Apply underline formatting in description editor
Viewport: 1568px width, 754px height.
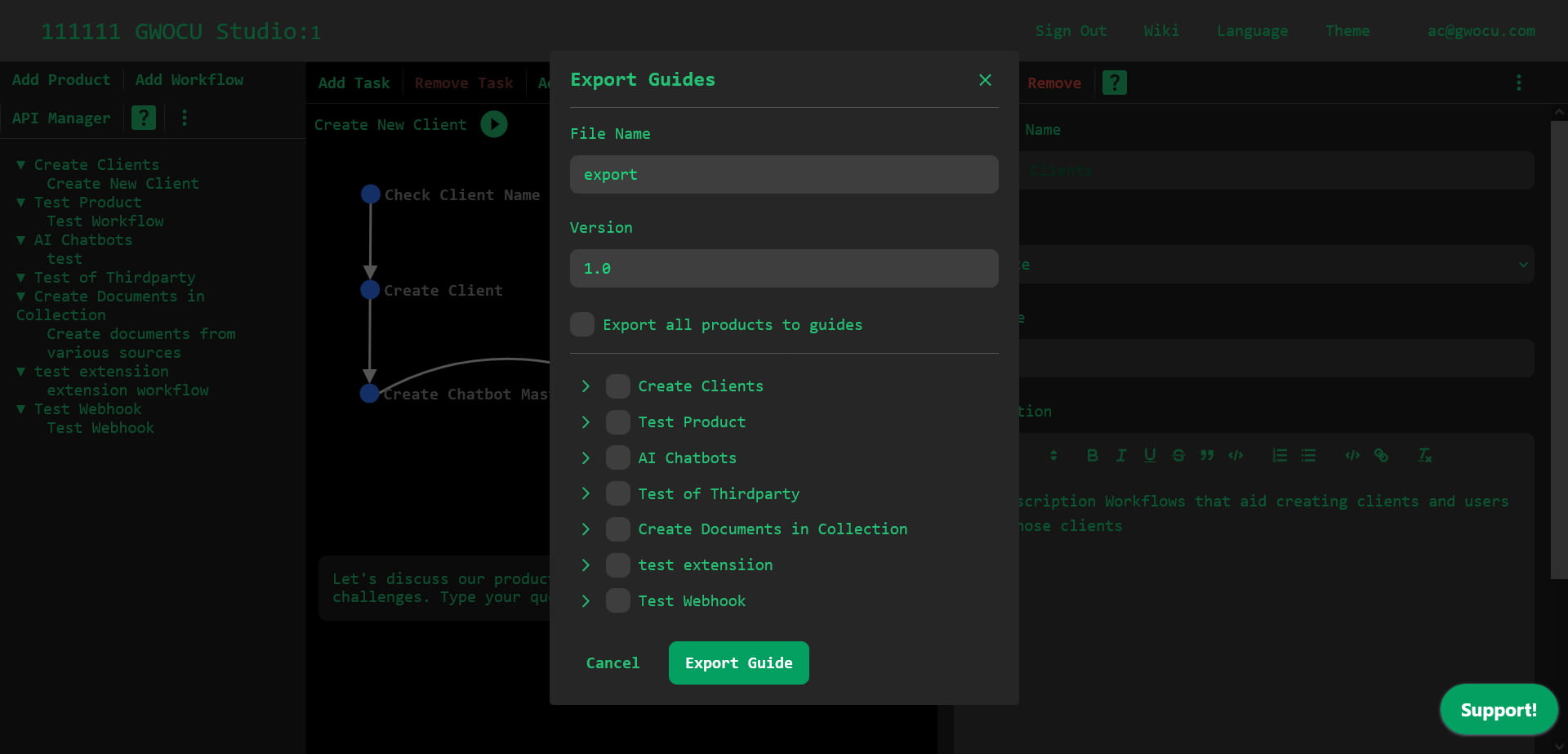(x=1149, y=456)
